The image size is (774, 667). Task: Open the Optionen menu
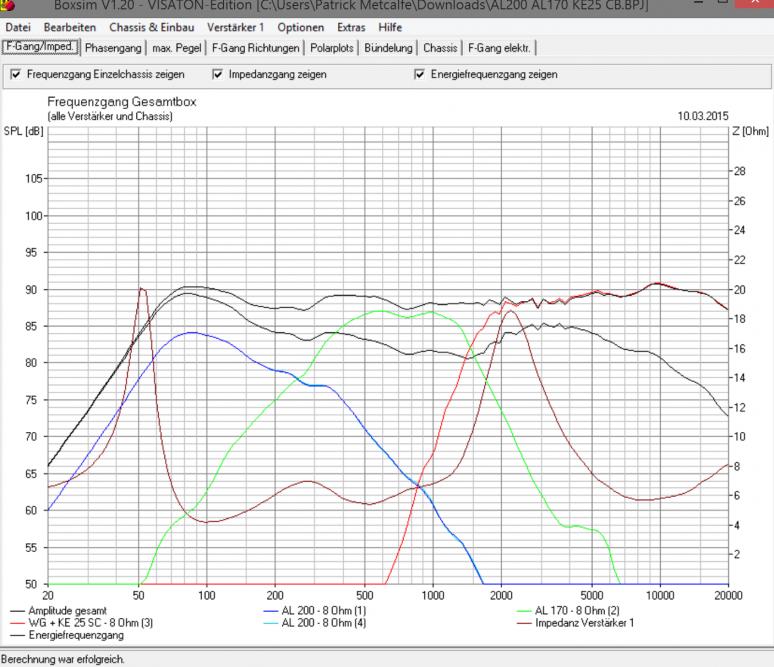pos(299,26)
